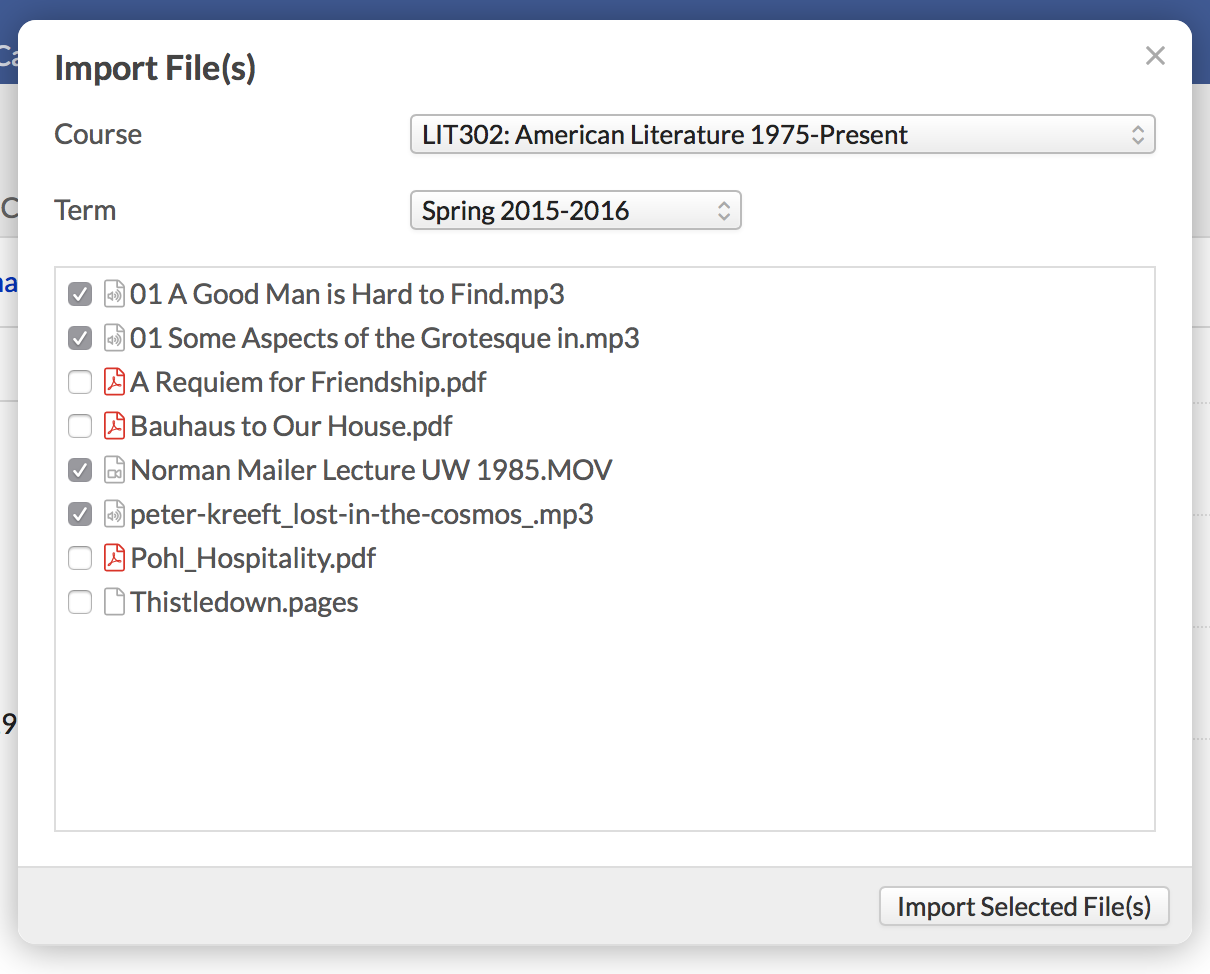Click the PDF icon next to Bauhaus to Our House
The height and width of the screenshot is (974, 1210).
click(x=114, y=426)
